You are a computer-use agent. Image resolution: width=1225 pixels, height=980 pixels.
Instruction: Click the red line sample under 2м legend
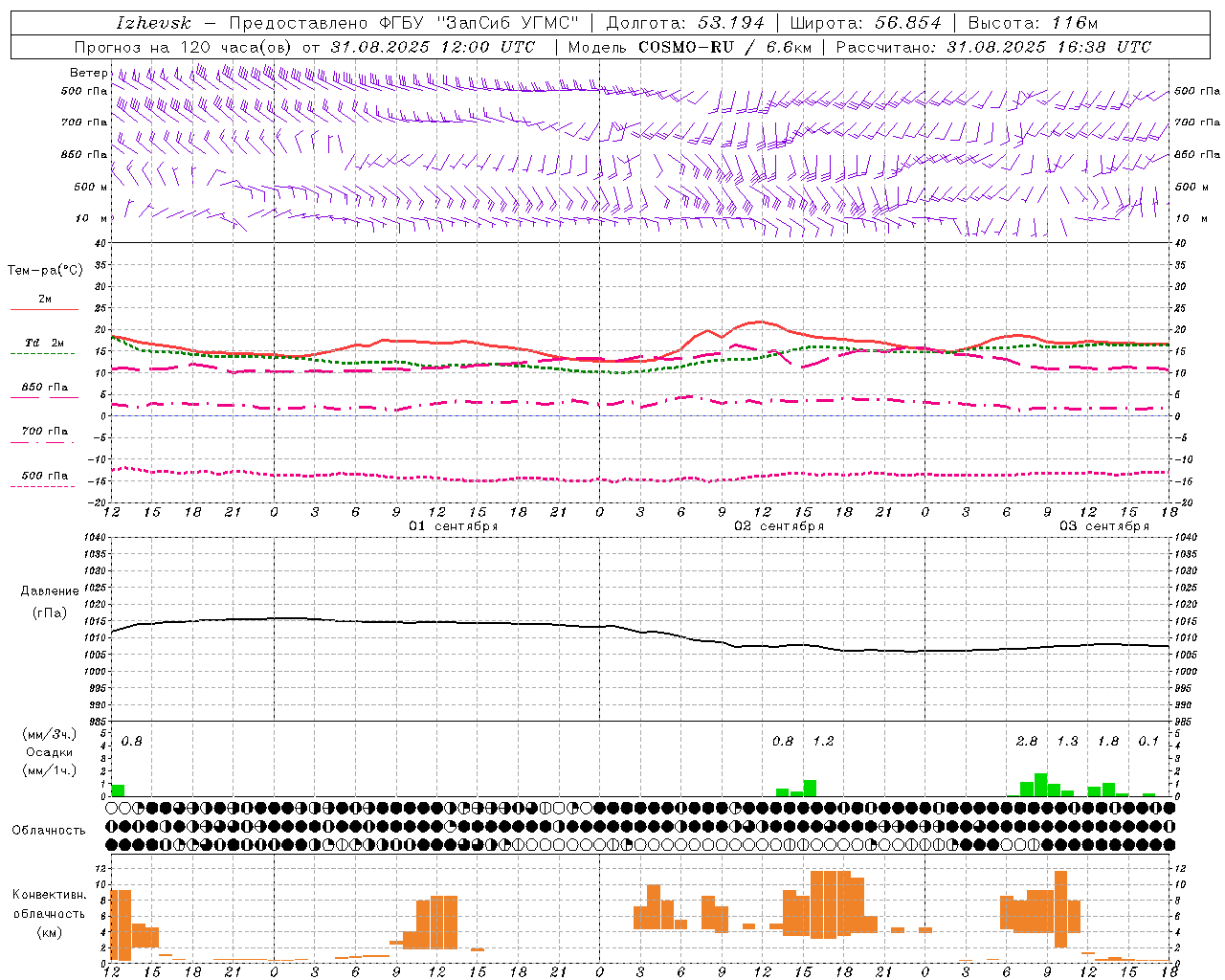(x=44, y=309)
